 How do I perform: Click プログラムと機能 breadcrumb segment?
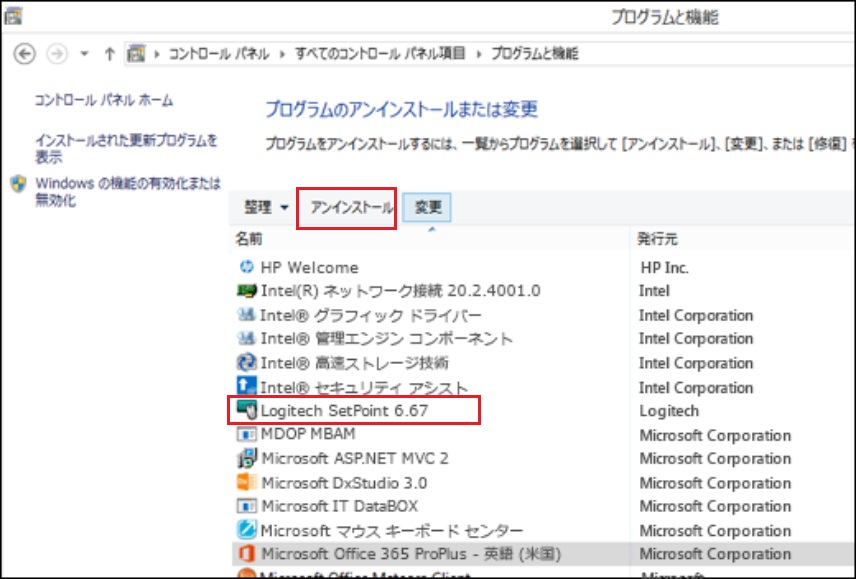point(534,53)
